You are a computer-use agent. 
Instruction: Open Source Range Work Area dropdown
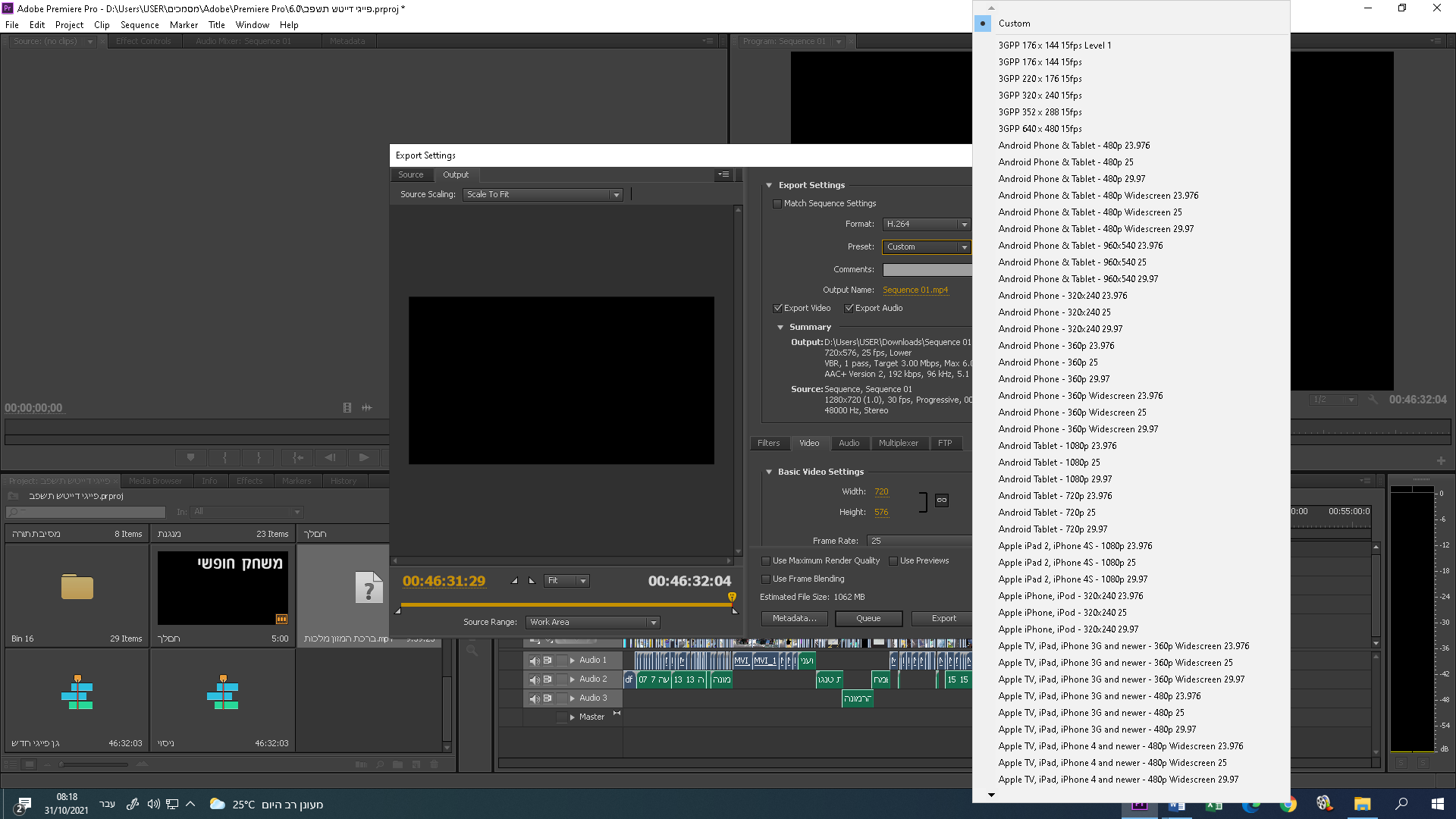point(592,623)
